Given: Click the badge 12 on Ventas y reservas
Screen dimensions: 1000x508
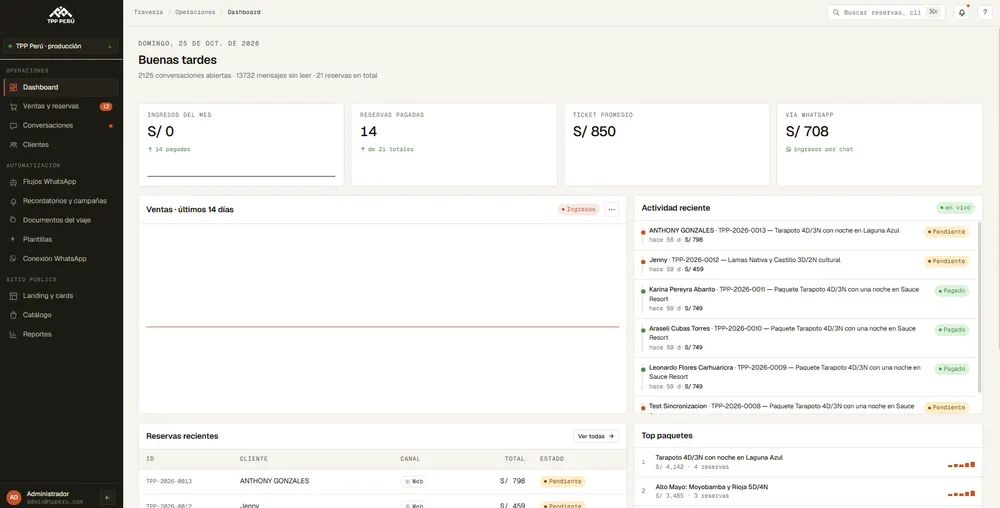Looking at the screenshot, I should 106,106.
